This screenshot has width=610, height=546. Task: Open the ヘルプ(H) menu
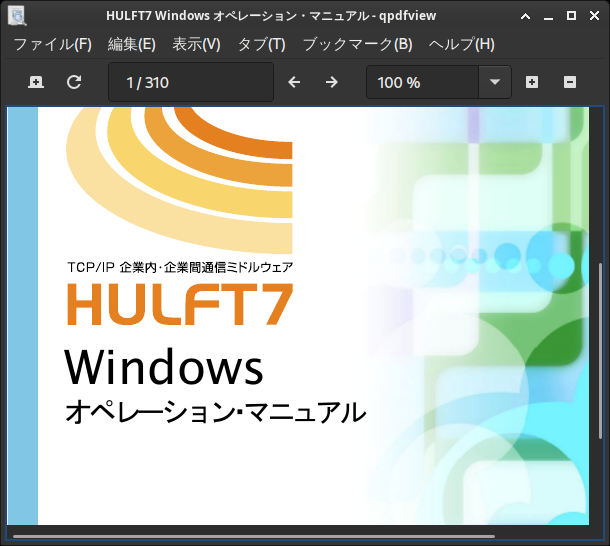tap(462, 44)
